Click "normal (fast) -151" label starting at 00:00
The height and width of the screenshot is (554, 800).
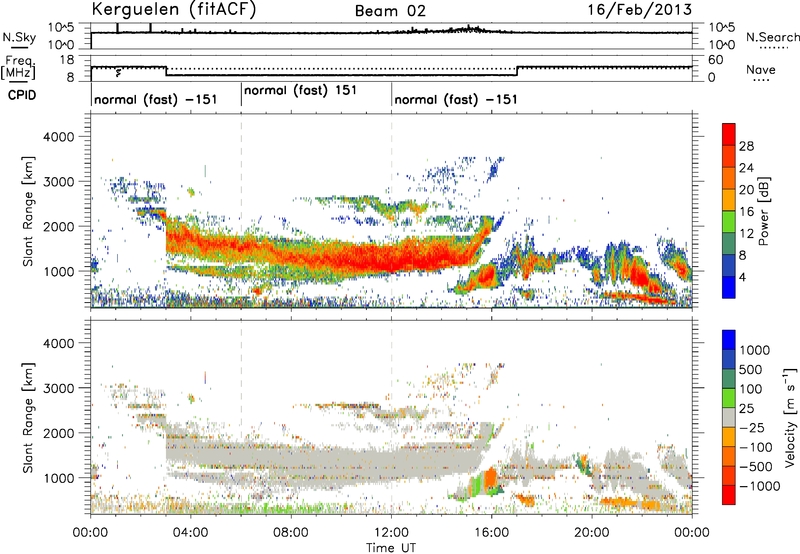click(156, 99)
